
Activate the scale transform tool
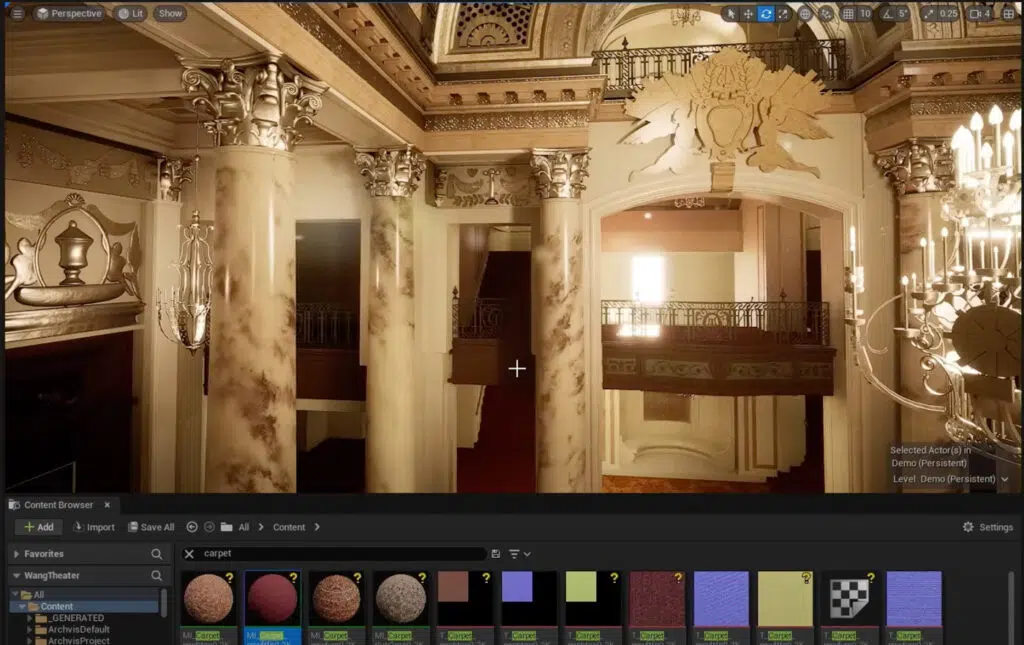tap(783, 14)
